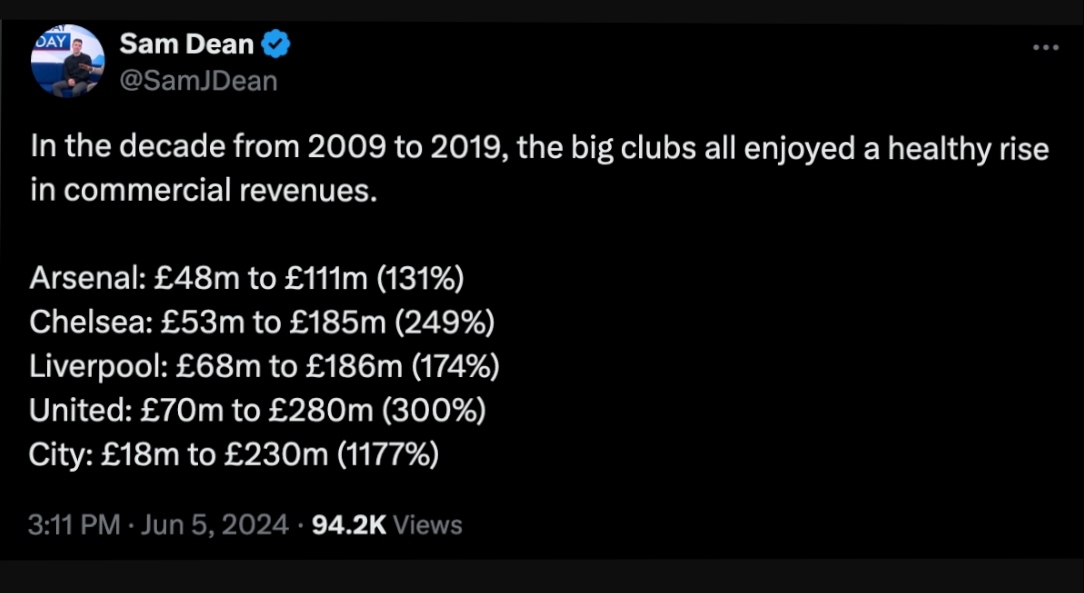The width and height of the screenshot is (1084, 593).
Task: Click the 300% figure in the United line
Action: point(434,411)
